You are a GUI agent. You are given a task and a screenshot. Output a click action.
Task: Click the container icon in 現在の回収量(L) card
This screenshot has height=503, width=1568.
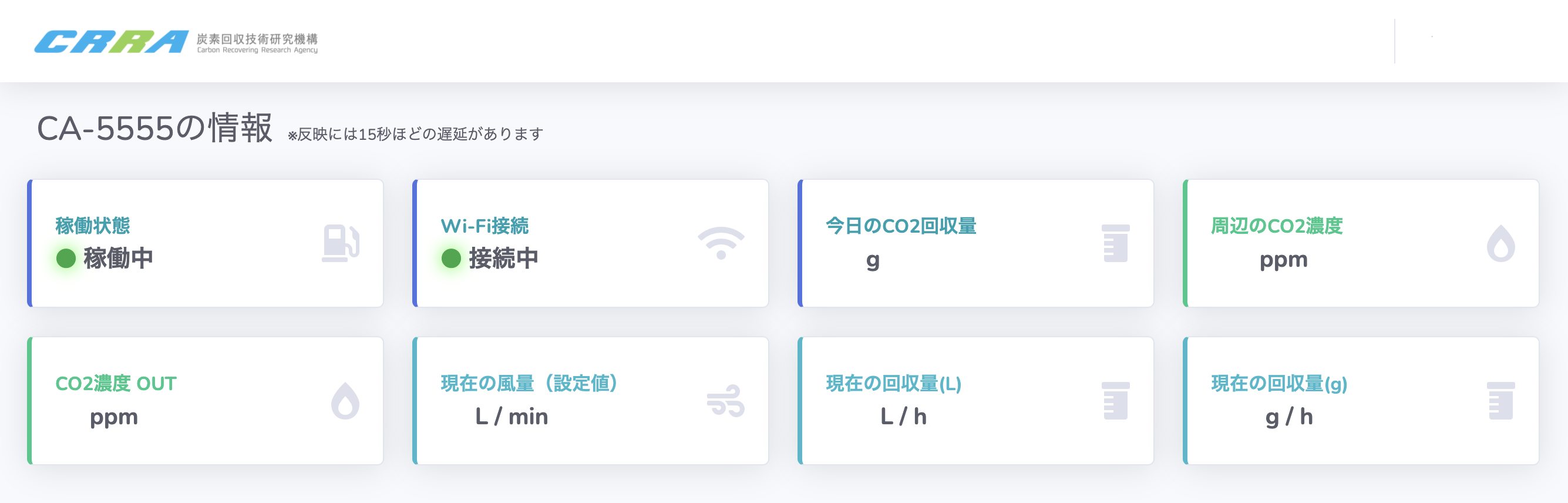pyautogui.click(x=1115, y=401)
